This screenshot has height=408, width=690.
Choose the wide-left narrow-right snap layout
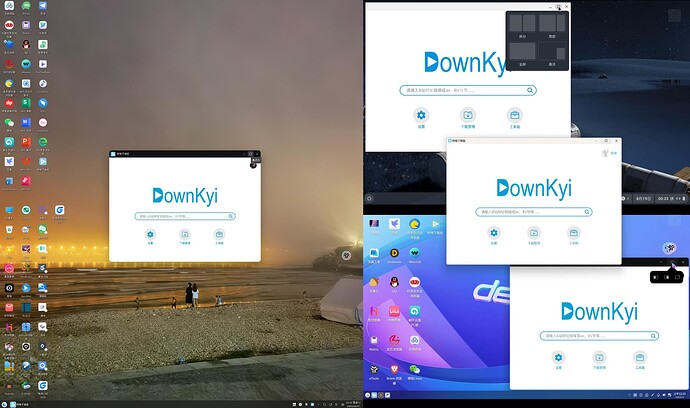tap(552, 23)
